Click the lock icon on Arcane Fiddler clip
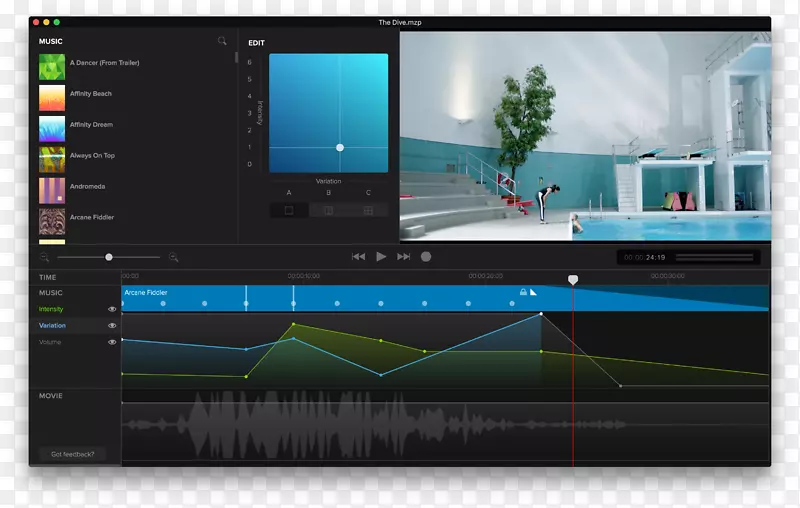The height and width of the screenshot is (508, 800). [522, 292]
